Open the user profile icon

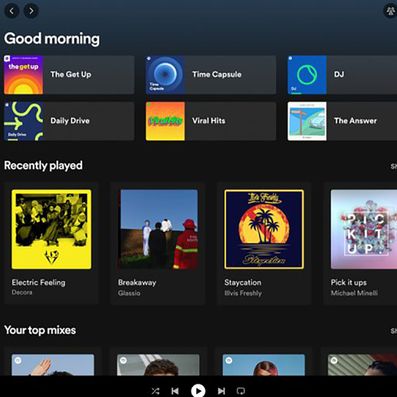390,11
